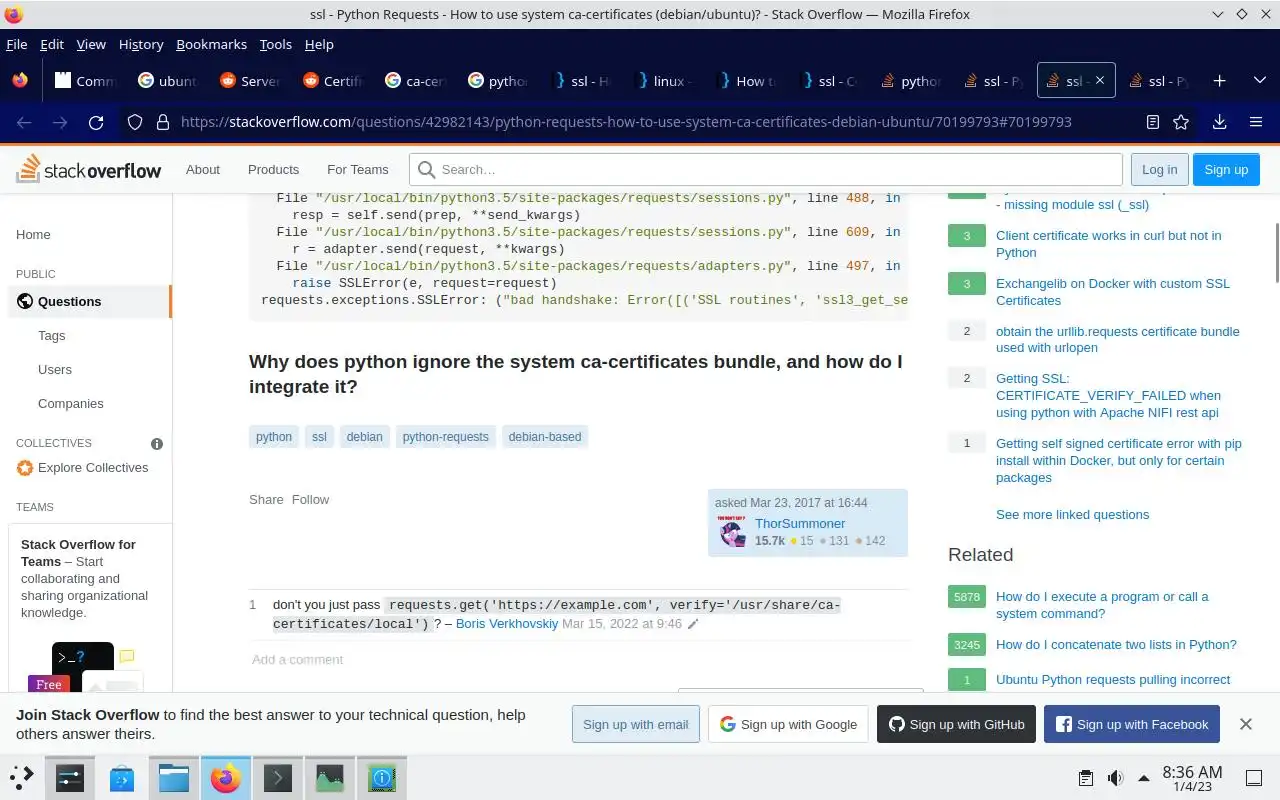Toggle reader view icon
Screen dimensions: 1280x800
pyautogui.click(x=1153, y=122)
